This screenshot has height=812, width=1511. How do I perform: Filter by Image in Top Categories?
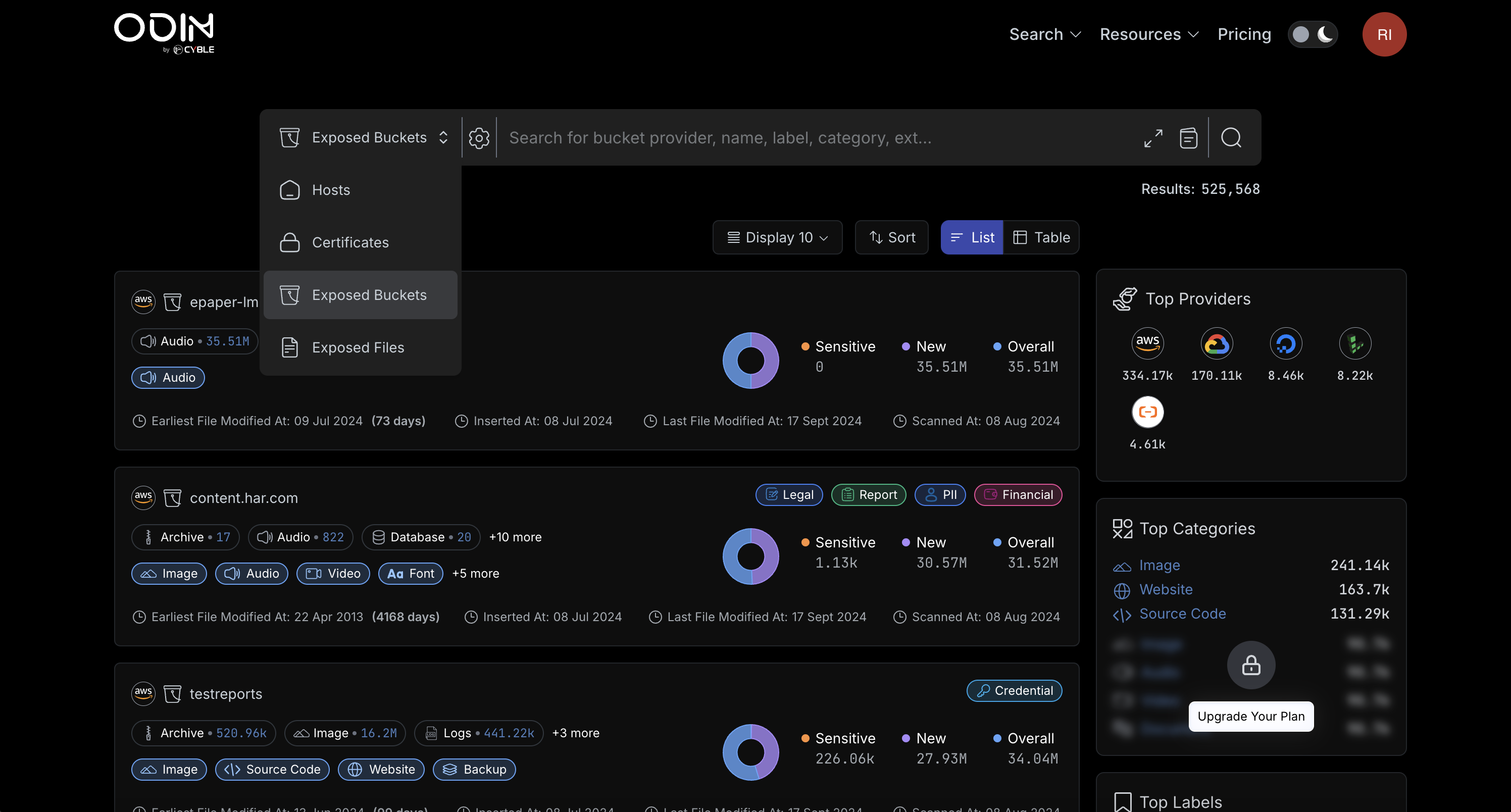(1159, 565)
